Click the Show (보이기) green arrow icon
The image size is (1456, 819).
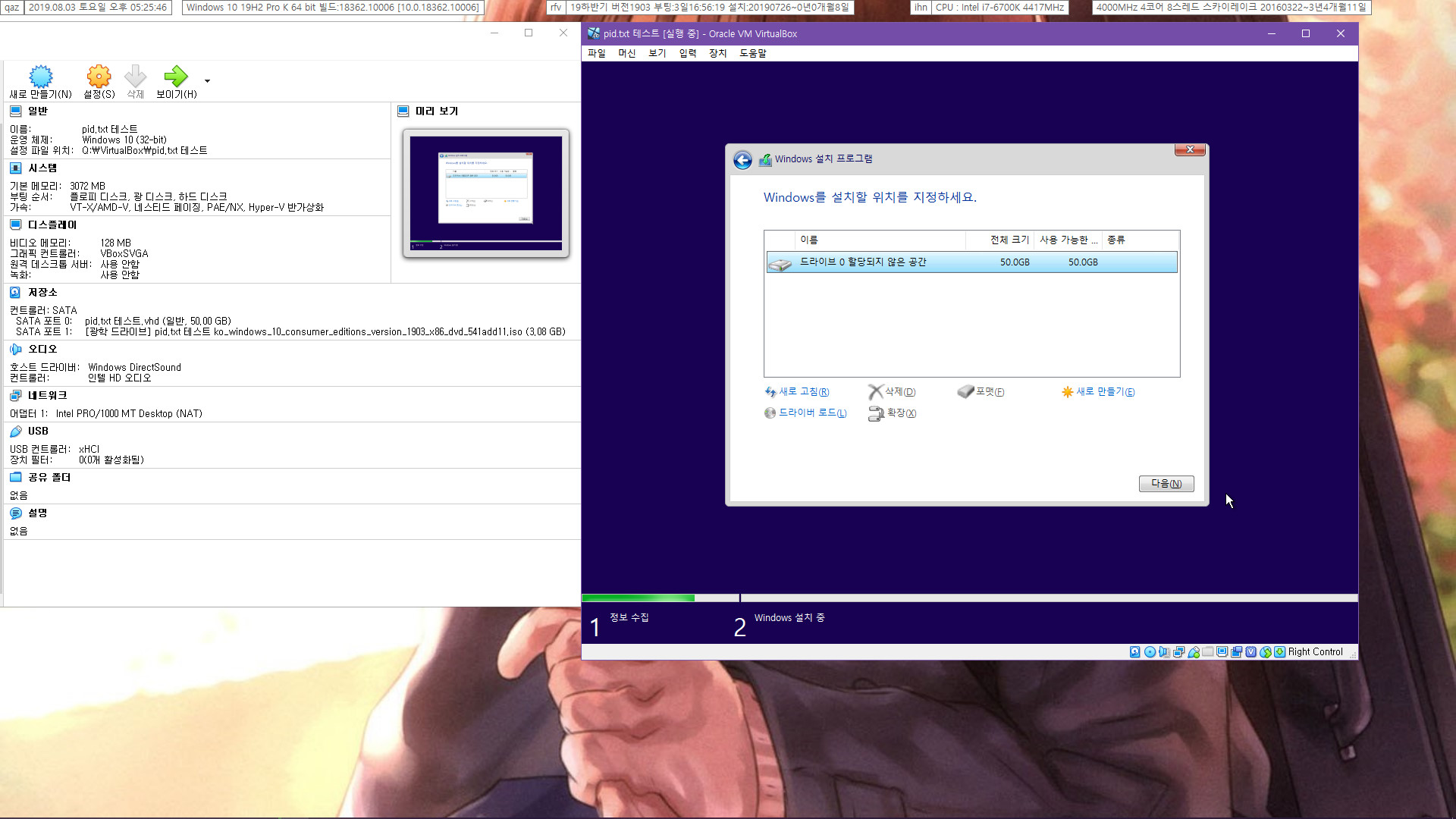pos(176,76)
